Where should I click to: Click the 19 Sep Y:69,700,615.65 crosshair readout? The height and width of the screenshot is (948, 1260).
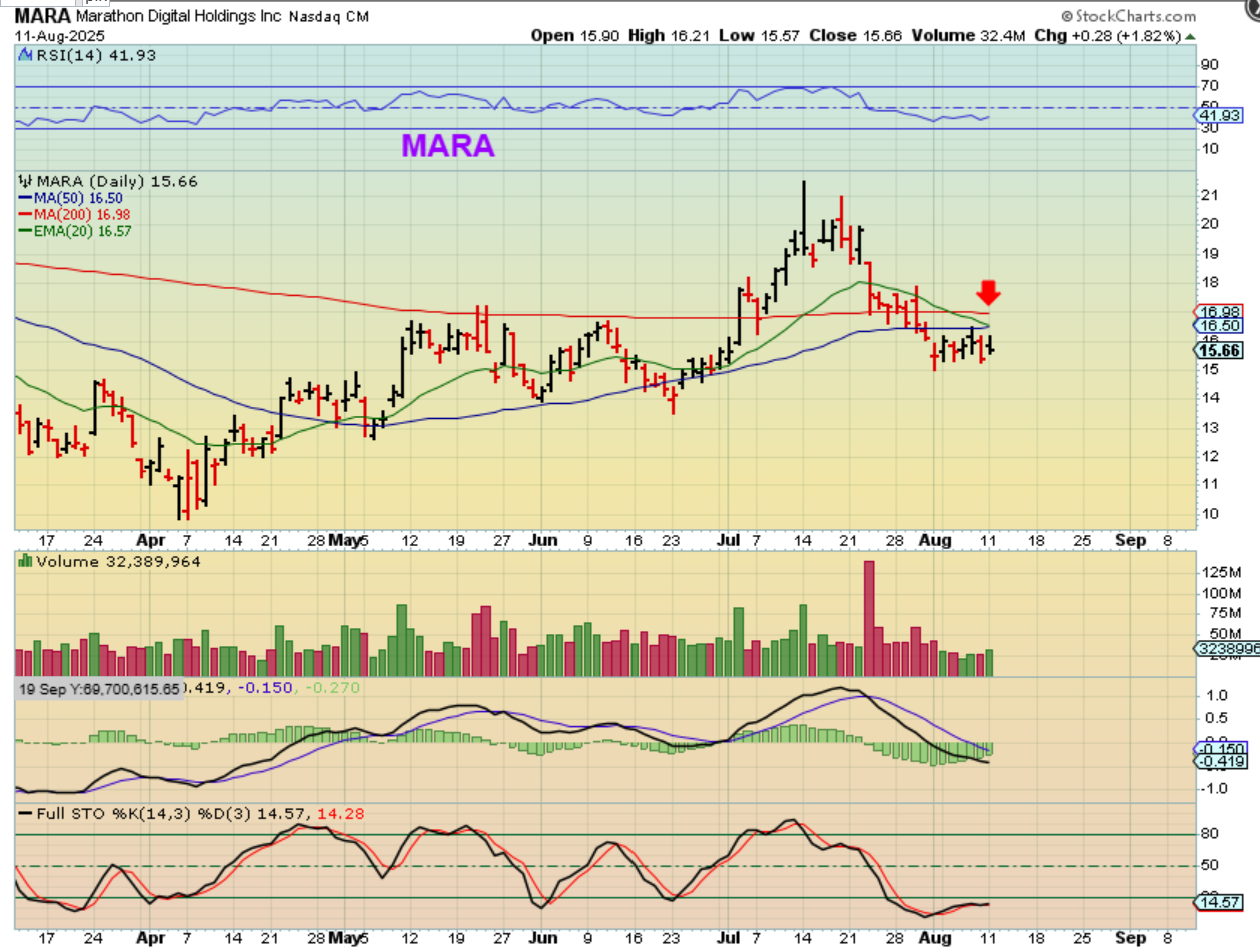(x=97, y=689)
